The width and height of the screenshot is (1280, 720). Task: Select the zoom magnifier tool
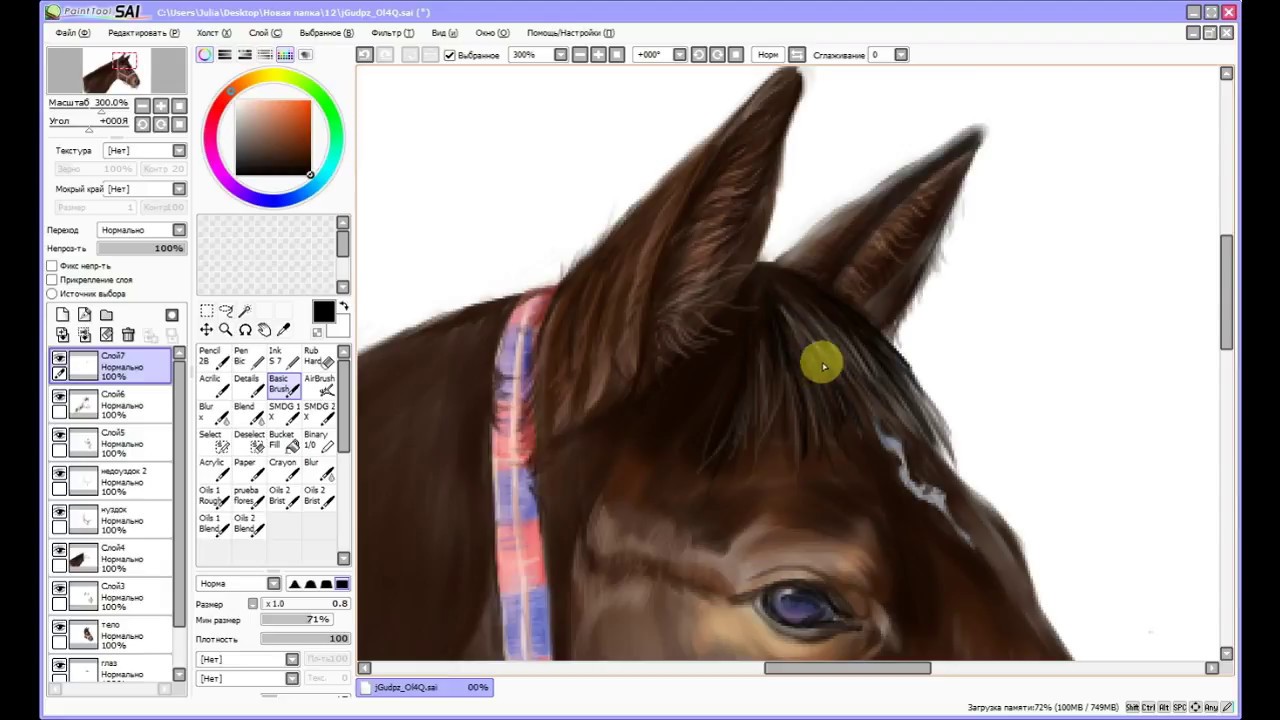point(225,330)
